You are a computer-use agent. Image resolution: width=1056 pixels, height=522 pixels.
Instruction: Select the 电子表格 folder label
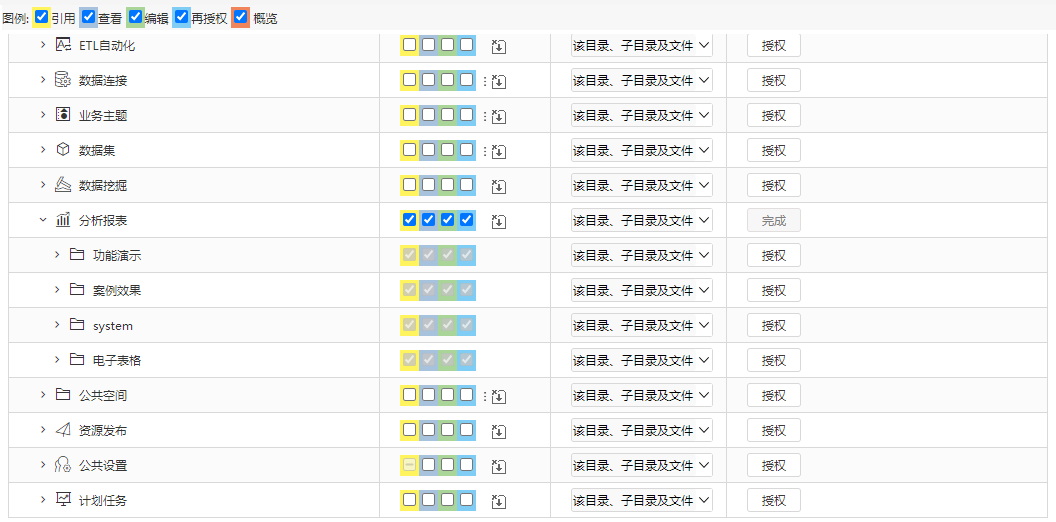point(117,361)
